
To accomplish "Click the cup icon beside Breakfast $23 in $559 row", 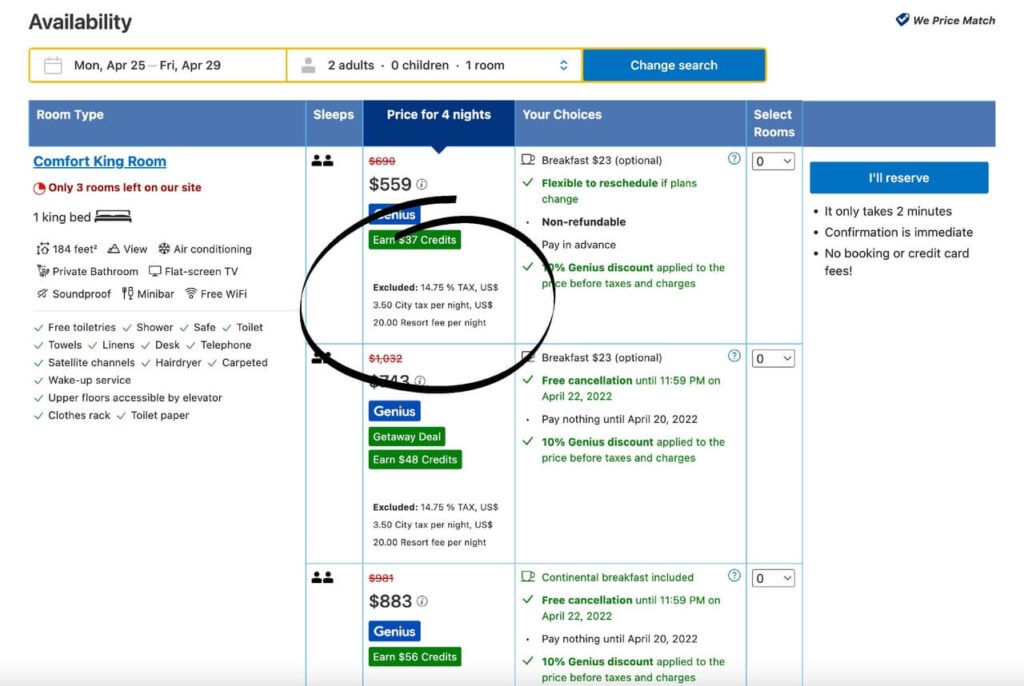I will coord(528,160).
